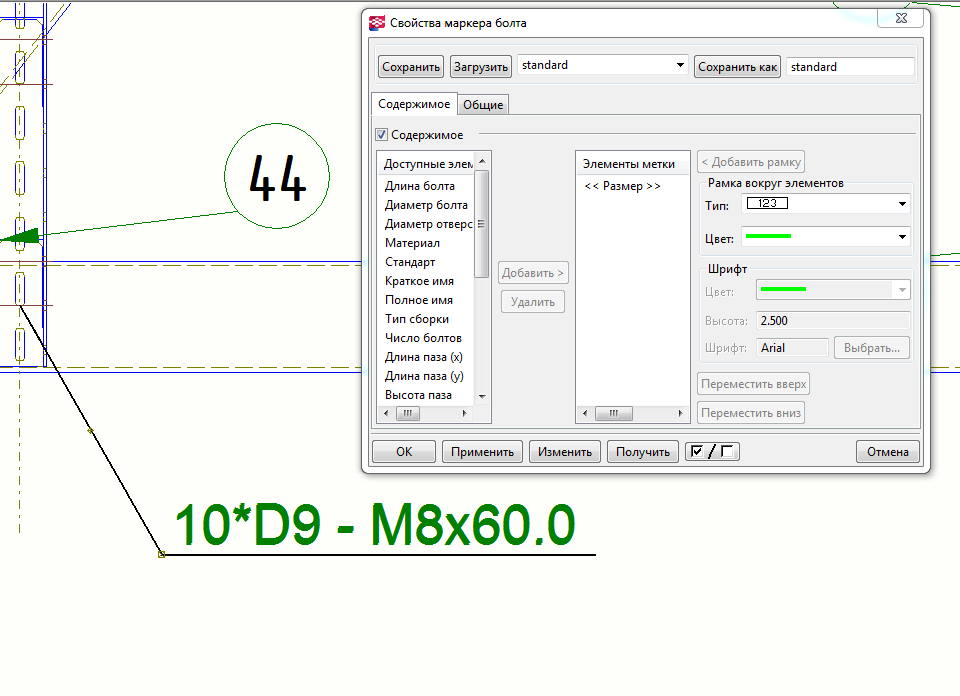Click the Получить button
The width and height of the screenshot is (960, 696).
click(x=643, y=452)
